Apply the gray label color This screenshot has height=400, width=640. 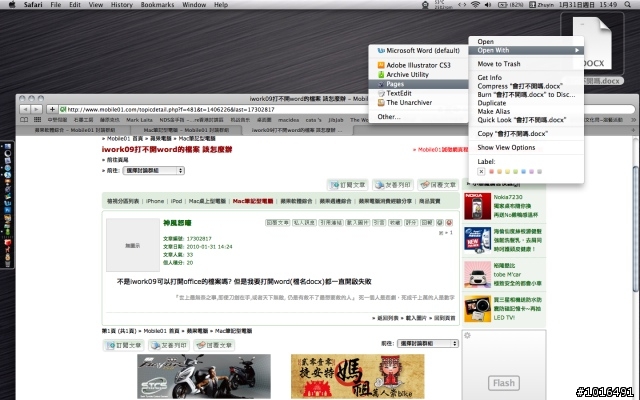click(540, 171)
